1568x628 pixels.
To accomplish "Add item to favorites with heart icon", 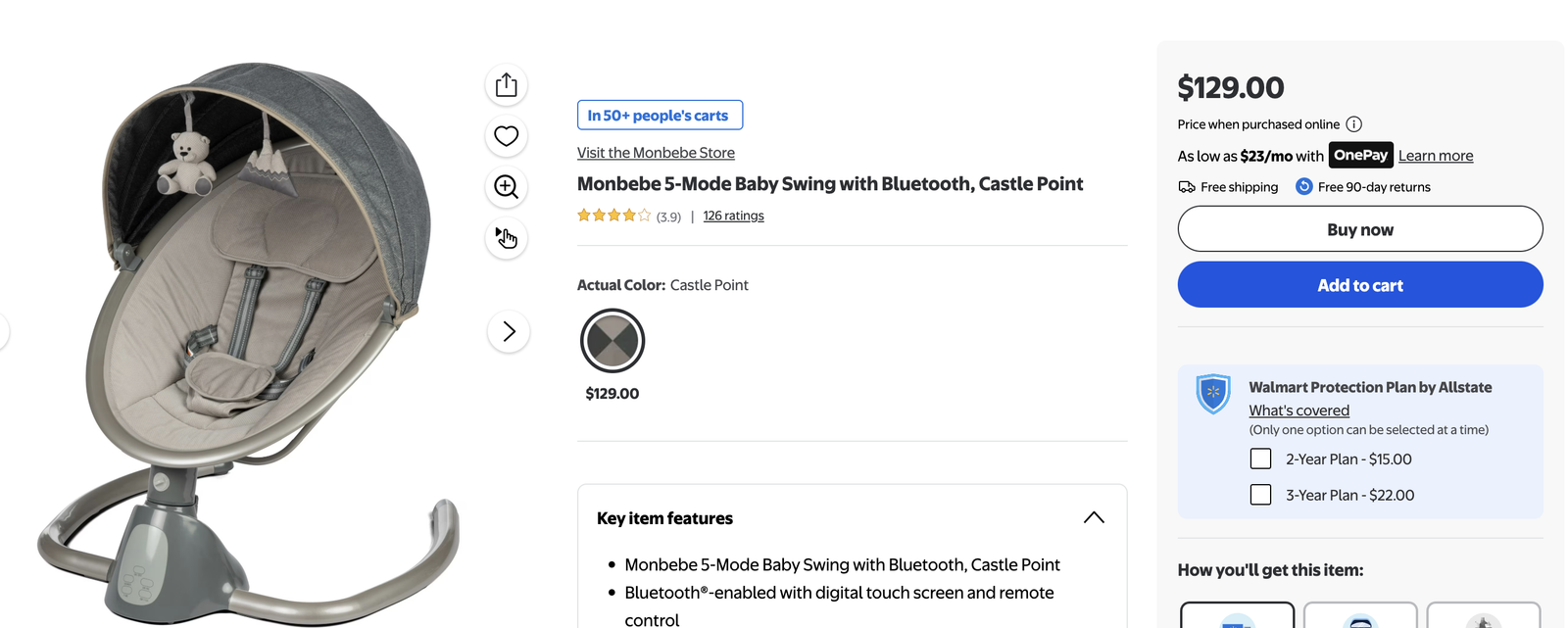I will coord(507,136).
